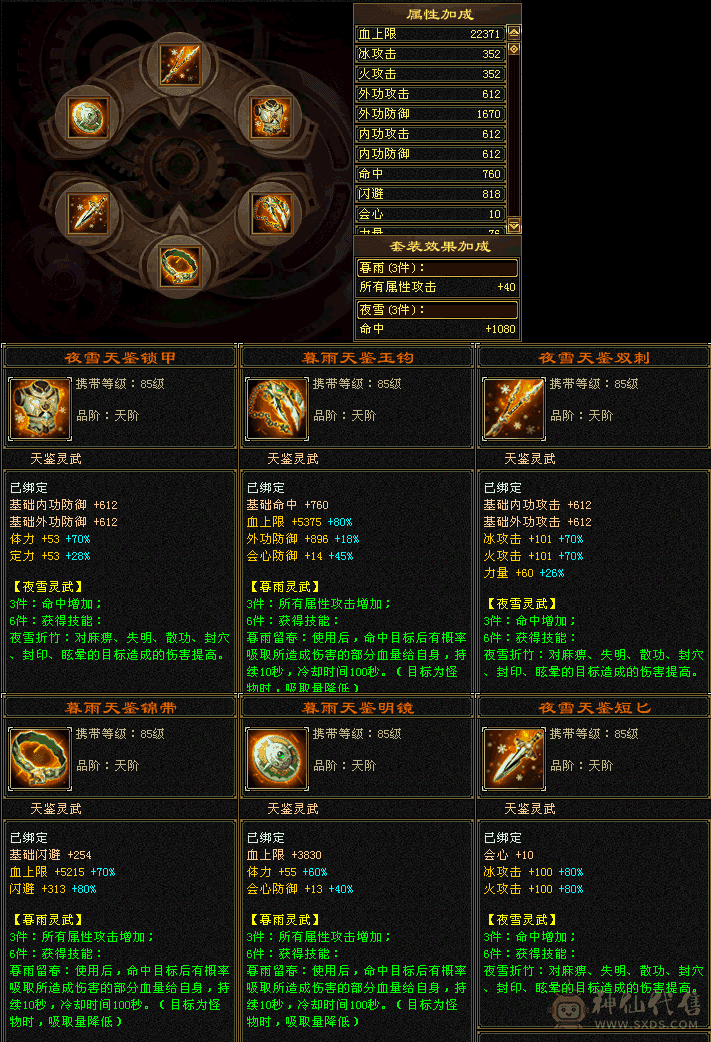711x1042 pixels.
Task: Click 暮雨天鉴玉钩 hook thumbnail icon
Action: click(x=276, y=409)
